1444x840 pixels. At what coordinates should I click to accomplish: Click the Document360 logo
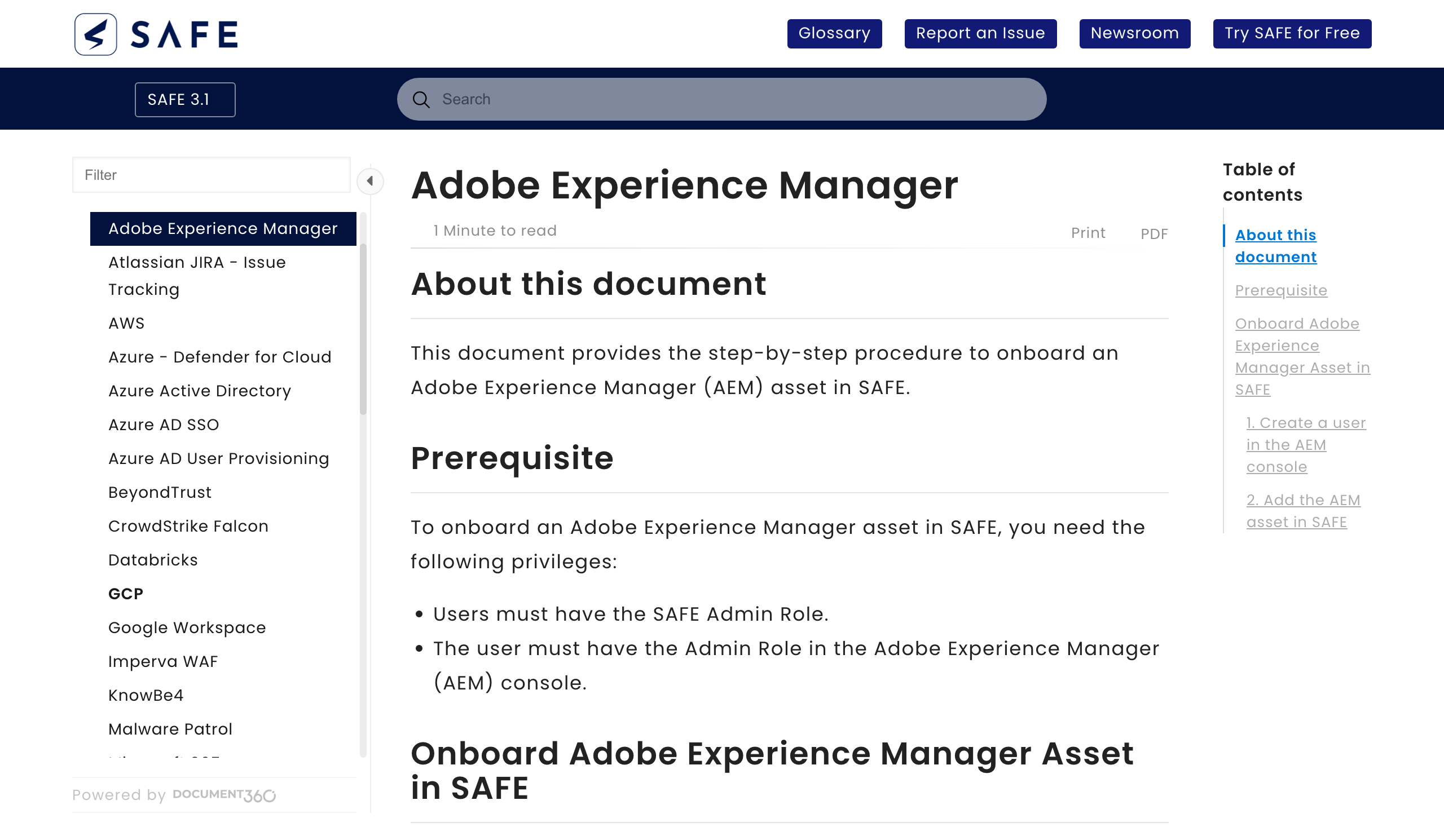[x=224, y=795]
